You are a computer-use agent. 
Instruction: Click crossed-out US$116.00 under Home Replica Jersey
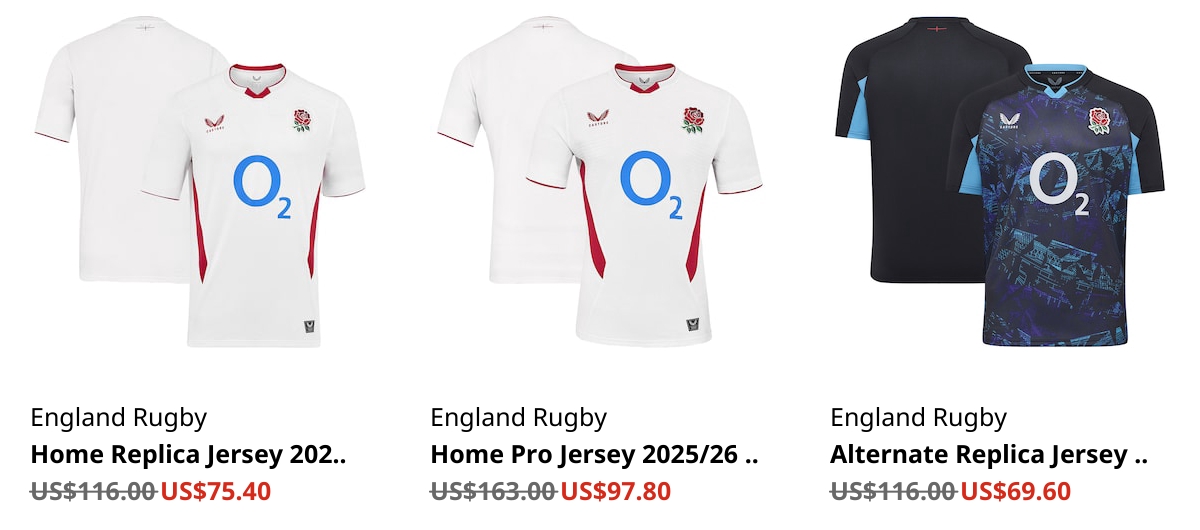94,491
